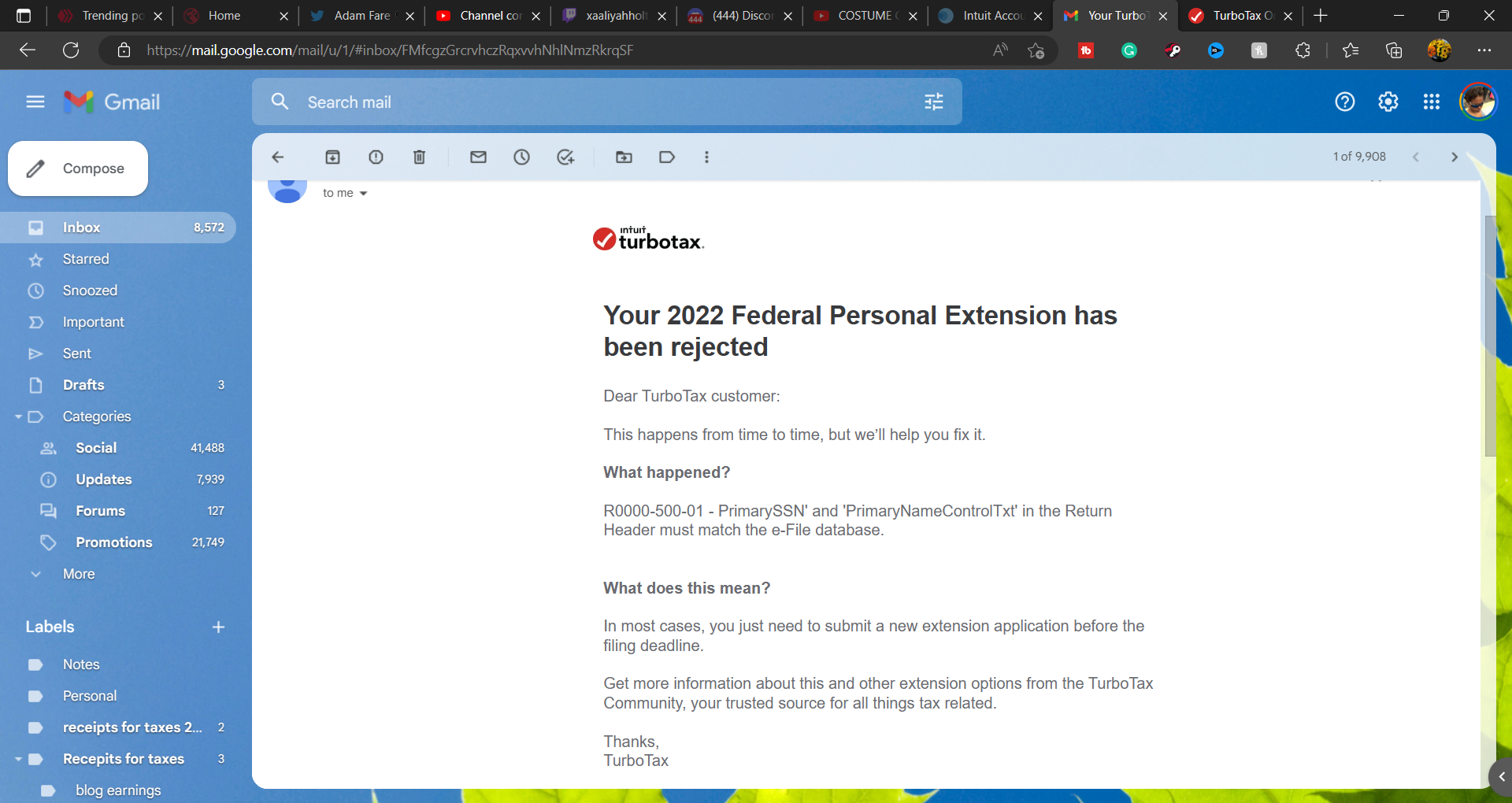The width and height of the screenshot is (1512, 803).
Task: Report this email as spam
Action: coord(376,157)
